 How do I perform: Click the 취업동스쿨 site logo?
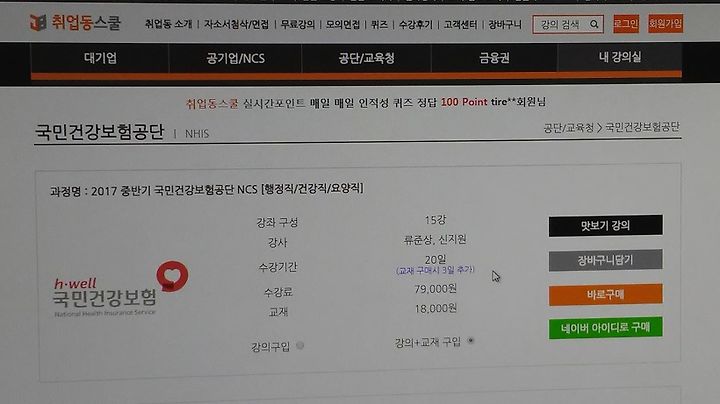[75, 22]
